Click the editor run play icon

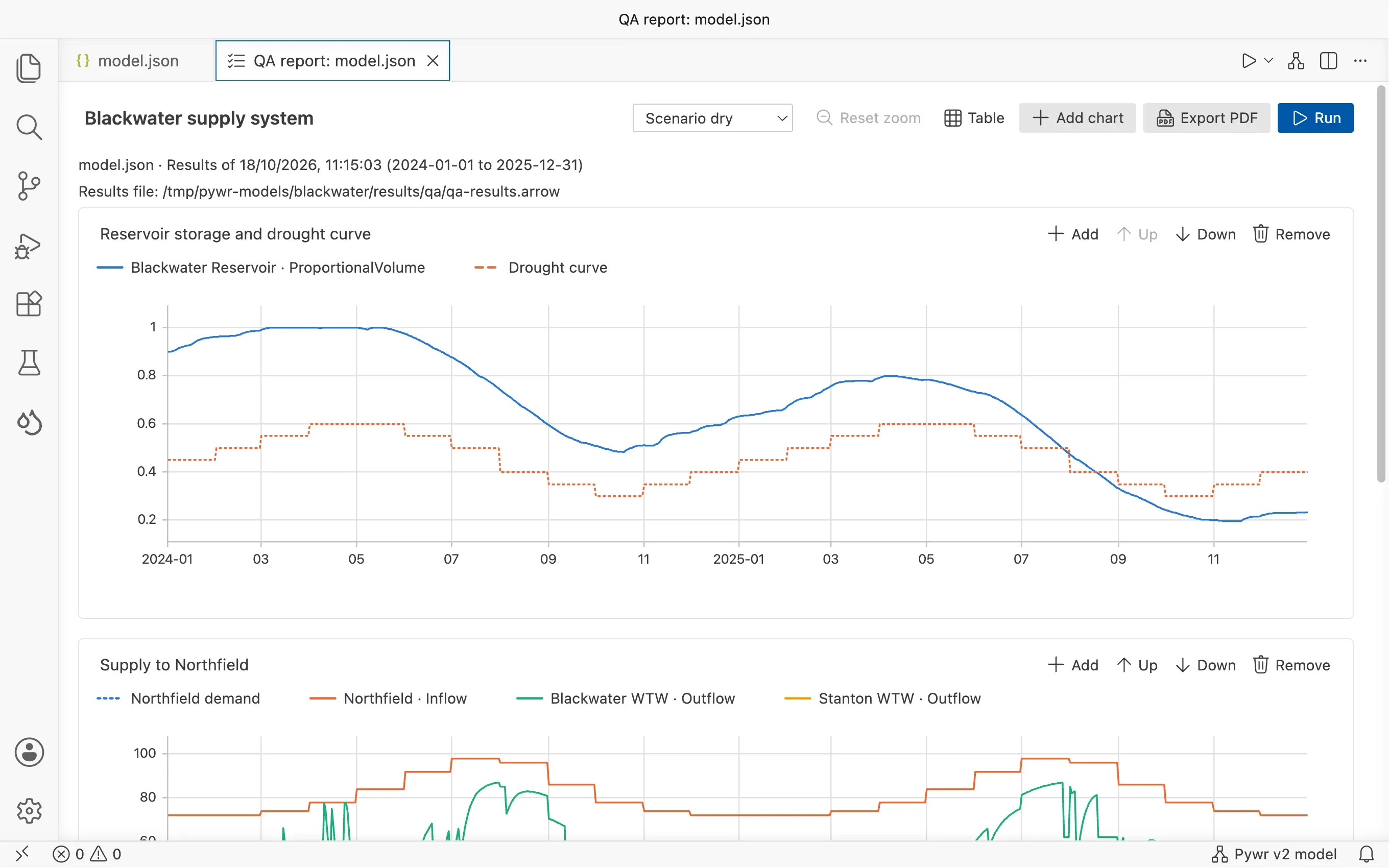[x=1249, y=61]
